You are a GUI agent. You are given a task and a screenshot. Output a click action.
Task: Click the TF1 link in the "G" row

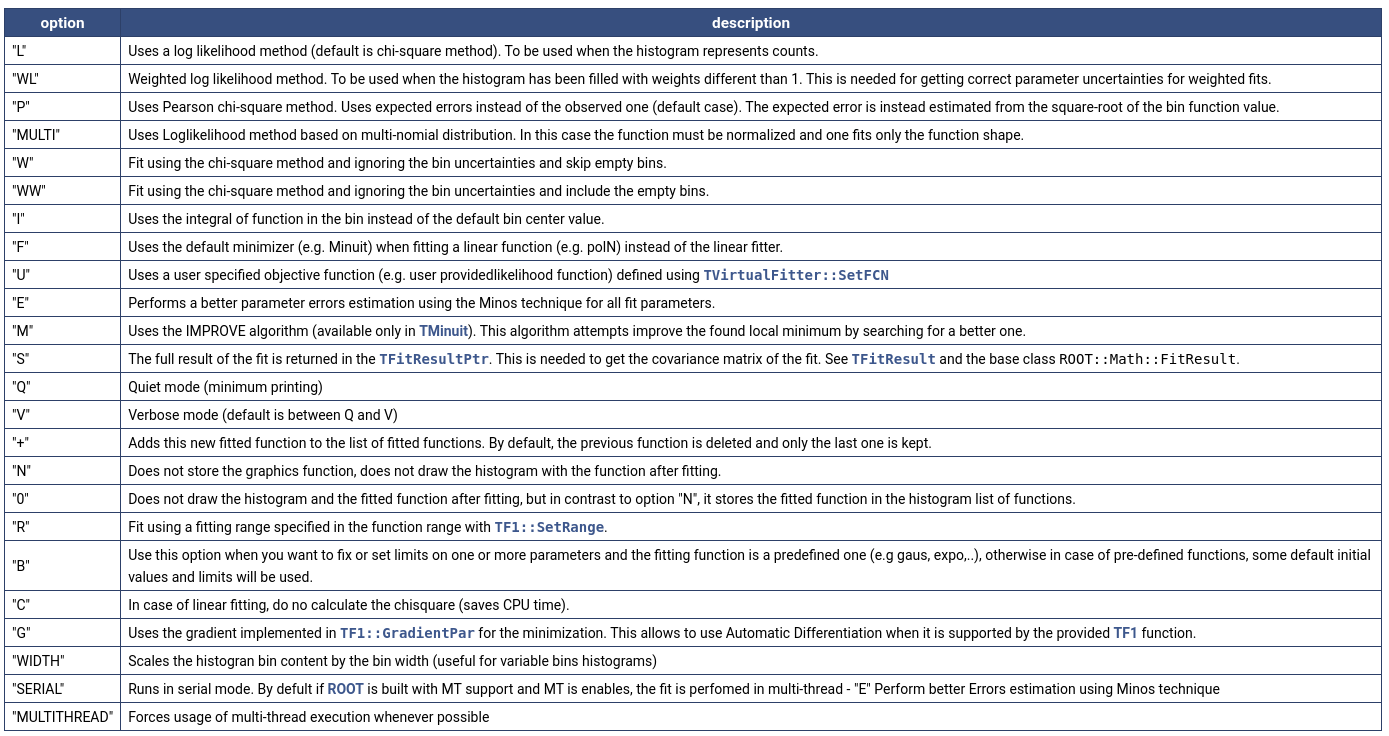coord(1125,633)
